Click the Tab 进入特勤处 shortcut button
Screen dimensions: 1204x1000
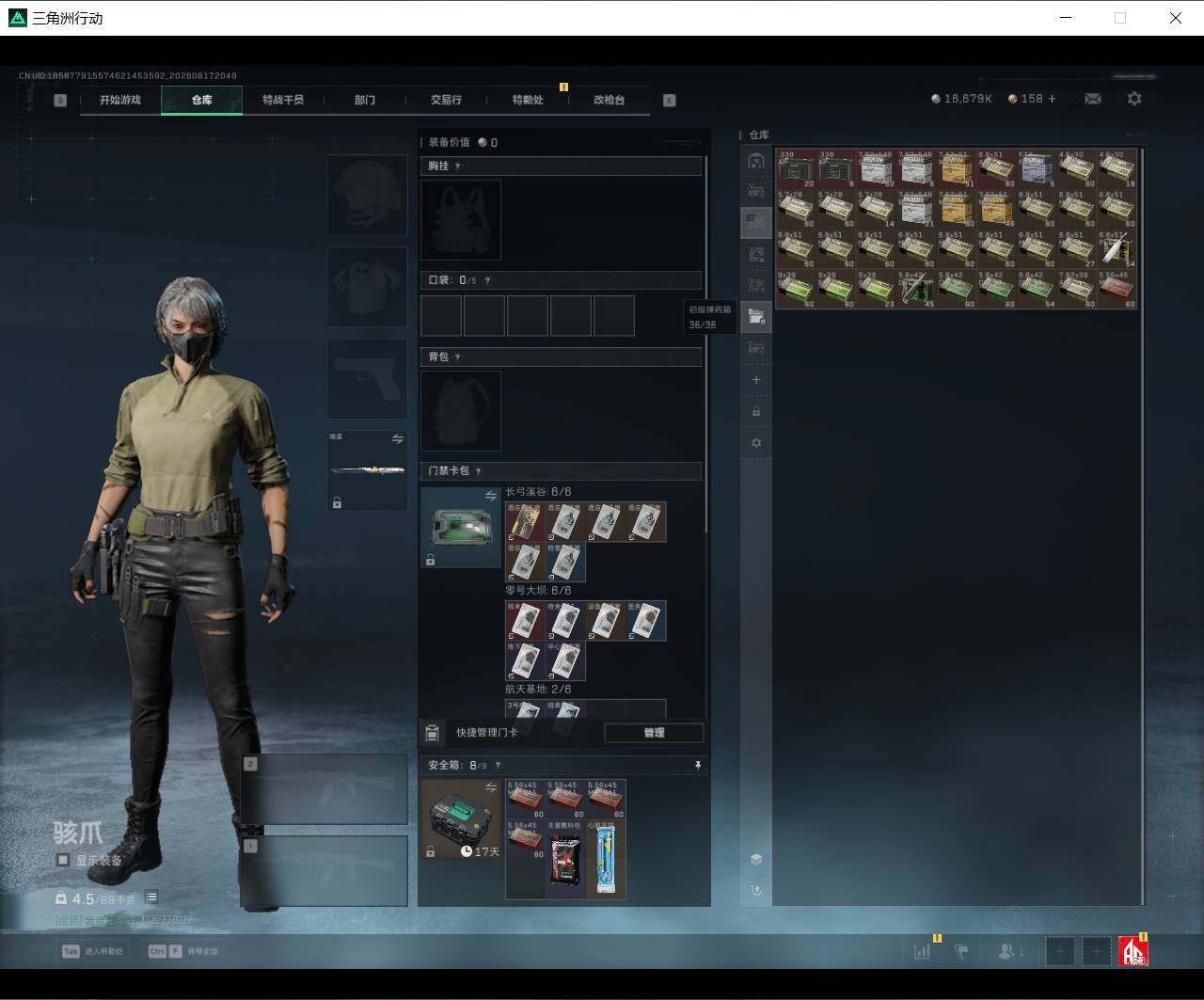(x=93, y=951)
